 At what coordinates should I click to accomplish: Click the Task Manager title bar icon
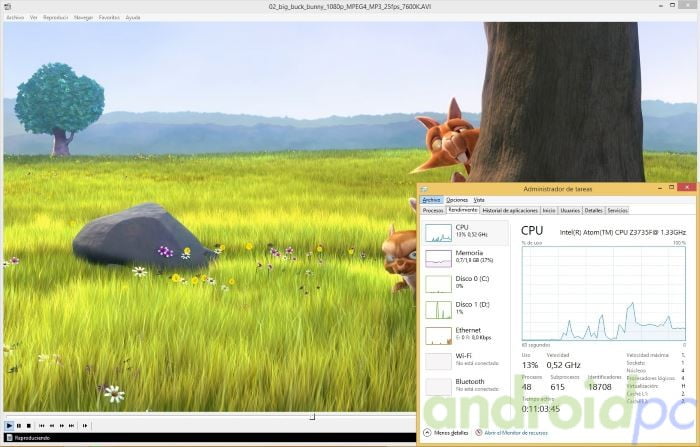pyautogui.click(x=424, y=189)
